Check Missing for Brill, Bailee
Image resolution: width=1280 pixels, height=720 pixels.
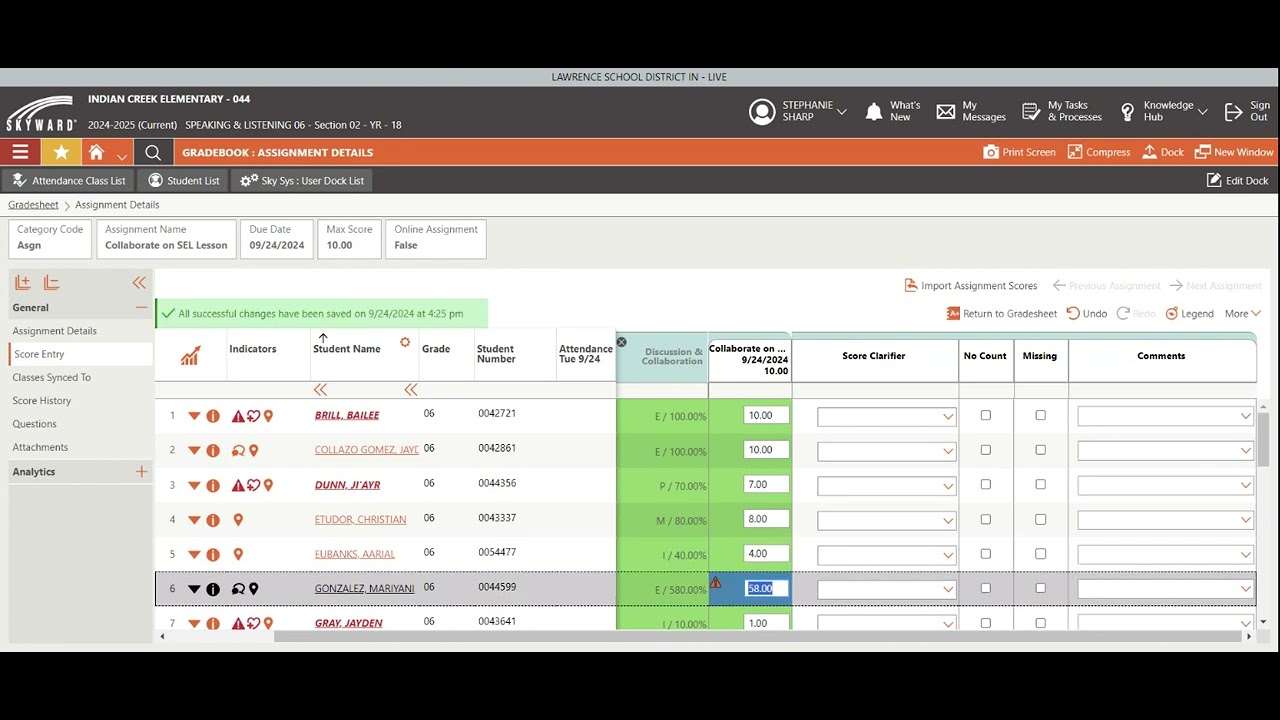tap(1040, 415)
